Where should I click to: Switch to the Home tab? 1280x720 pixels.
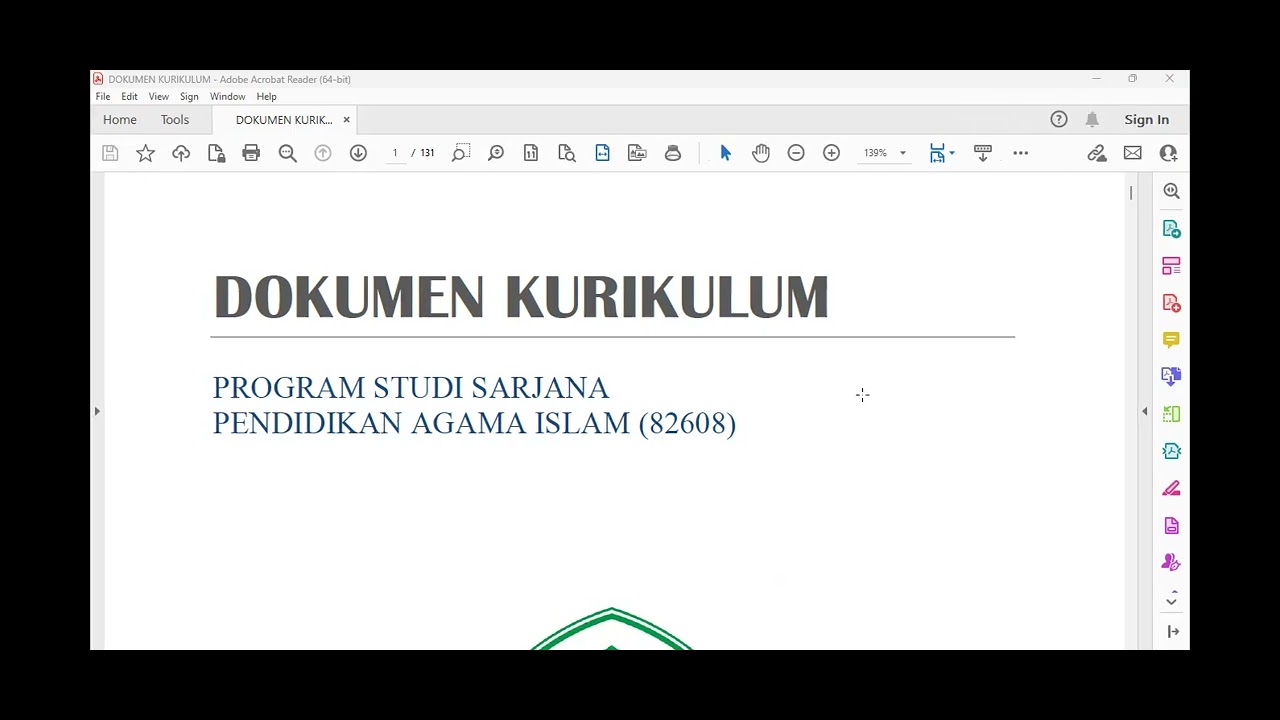coord(120,120)
